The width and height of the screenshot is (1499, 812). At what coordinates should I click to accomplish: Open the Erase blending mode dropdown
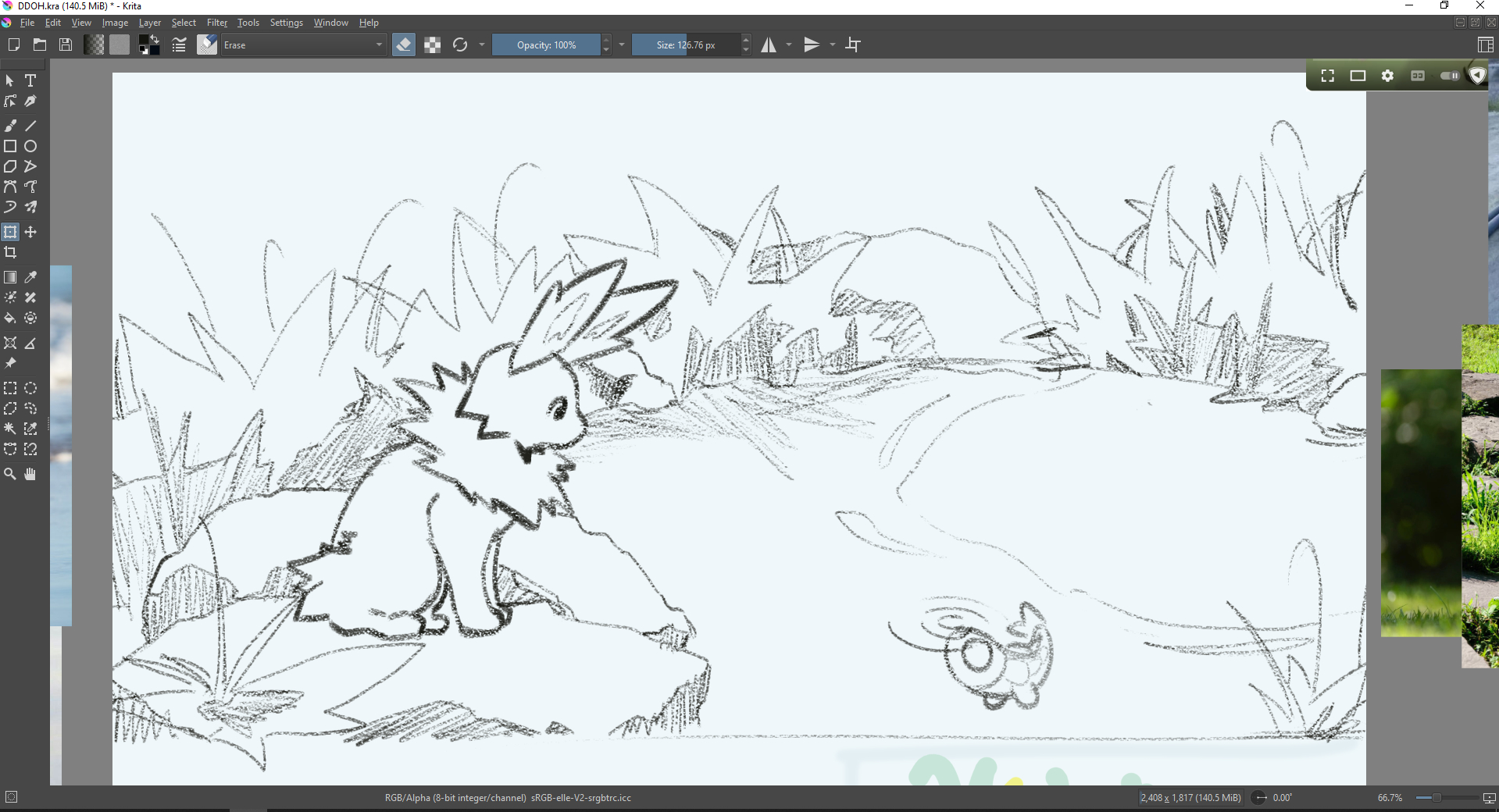pos(303,45)
